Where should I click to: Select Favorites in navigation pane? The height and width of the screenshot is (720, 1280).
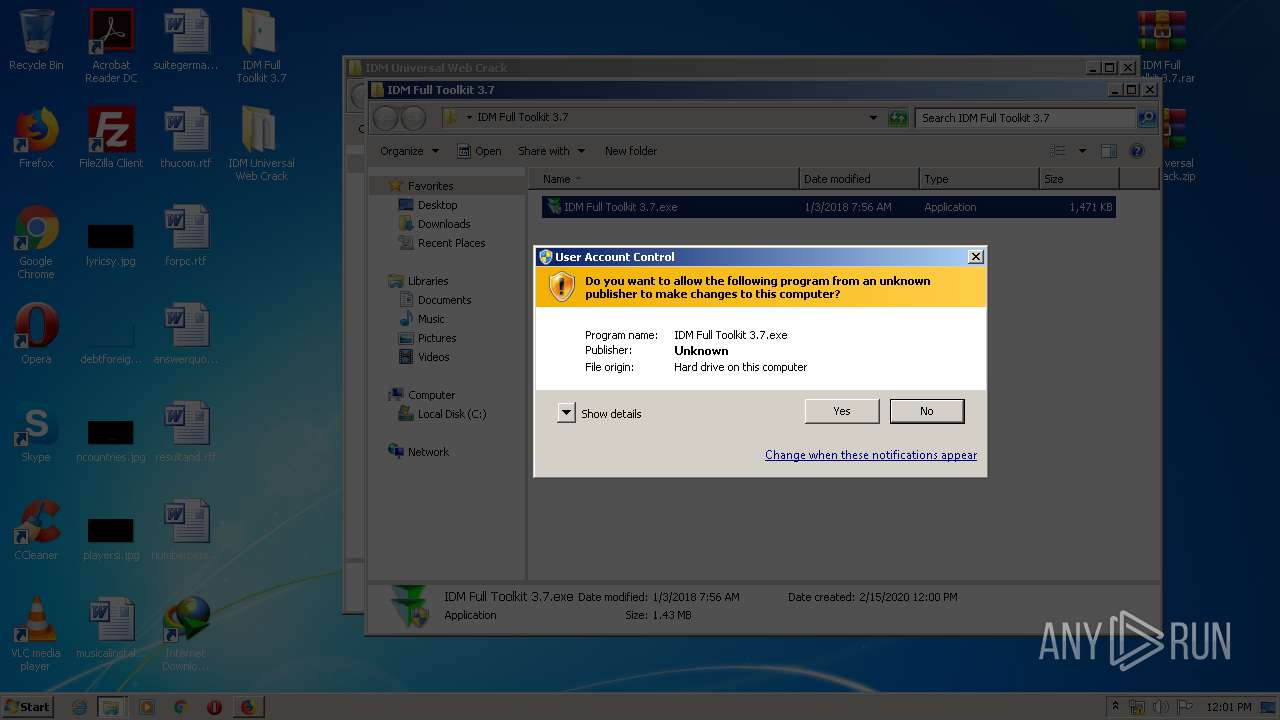[430, 186]
